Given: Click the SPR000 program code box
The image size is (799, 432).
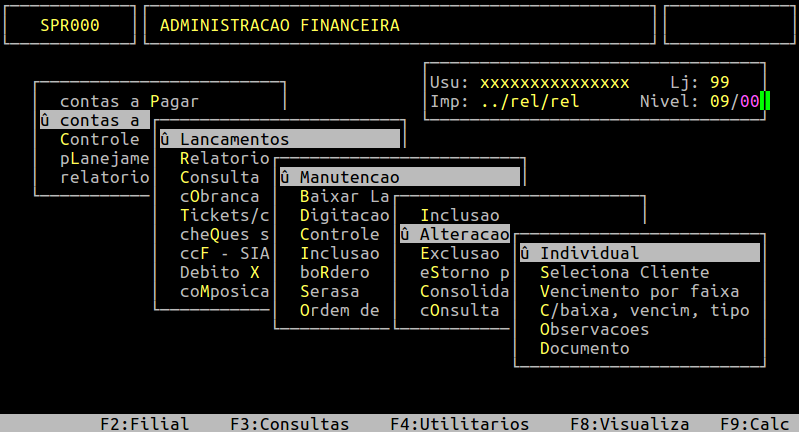Looking at the screenshot, I should 69,25.
